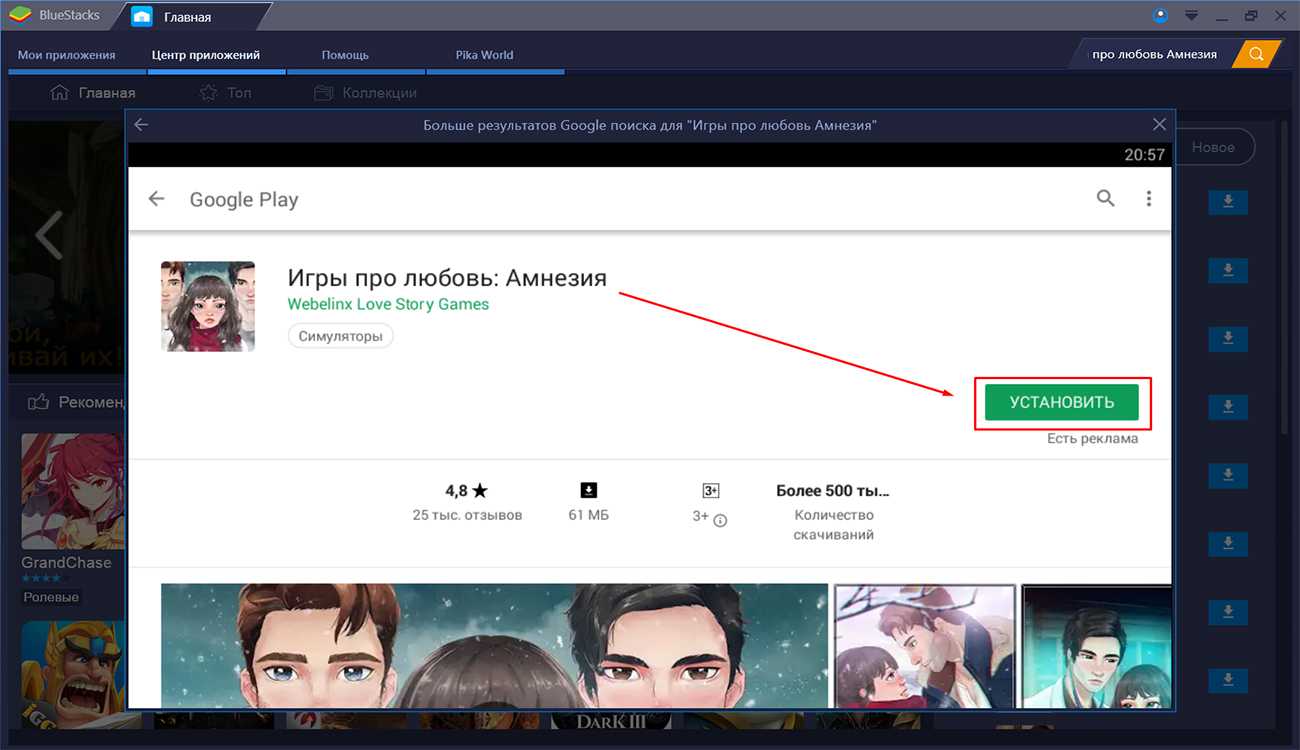This screenshot has height=750, width=1300.
Task: Open the Помощь tab
Action: (345, 55)
